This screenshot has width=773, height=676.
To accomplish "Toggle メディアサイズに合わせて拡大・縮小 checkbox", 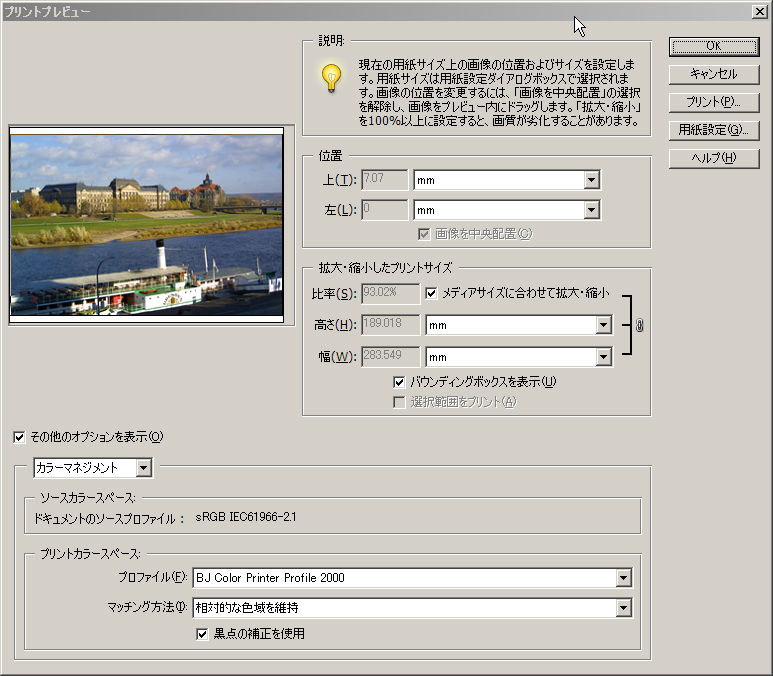I will click(431, 294).
